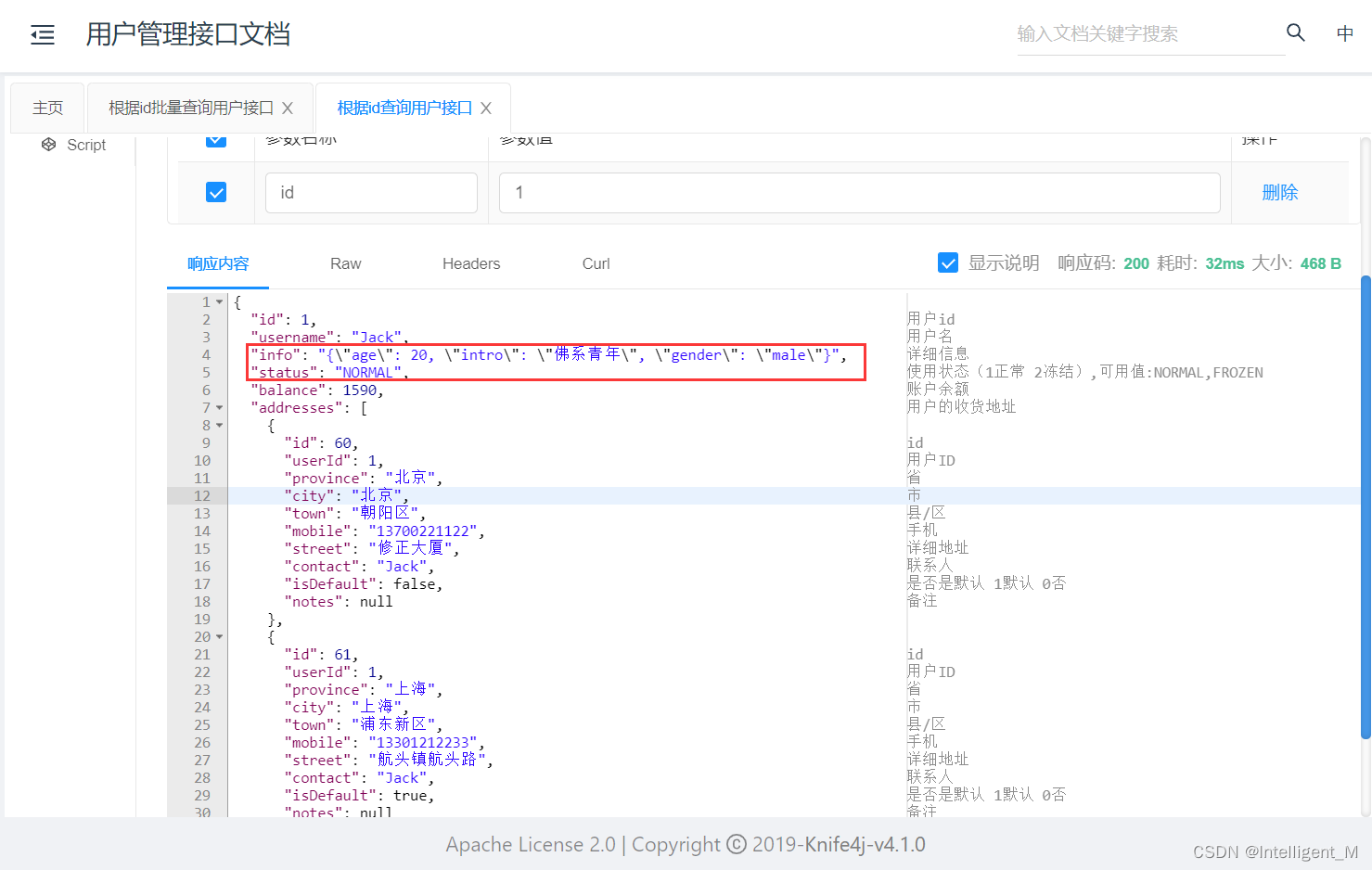This screenshot has width=1372, height=870.
Task: Click the "province": "上海" line
Action: (x=364, y=690)
